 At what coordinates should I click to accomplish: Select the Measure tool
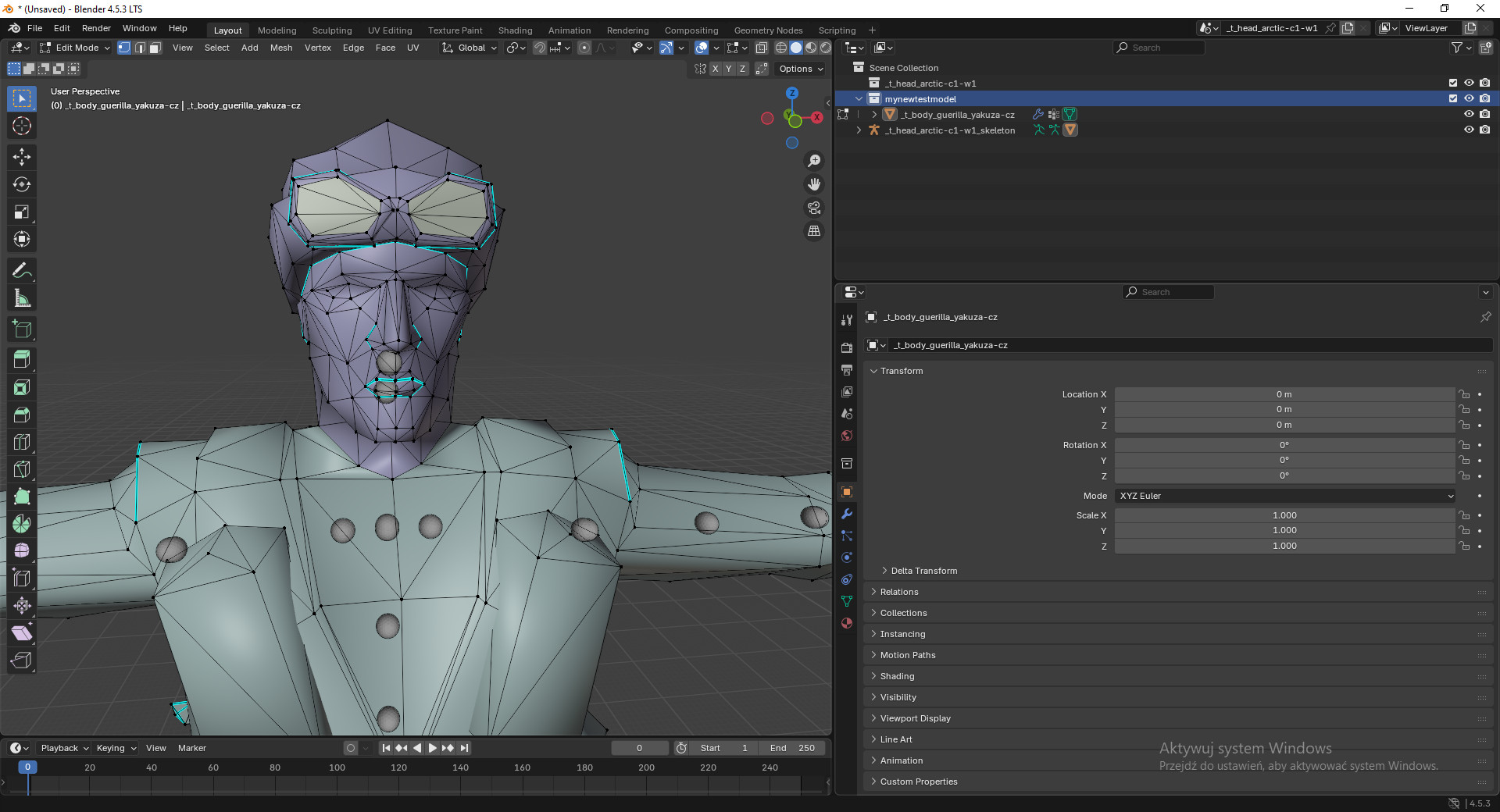pos(21,297)
